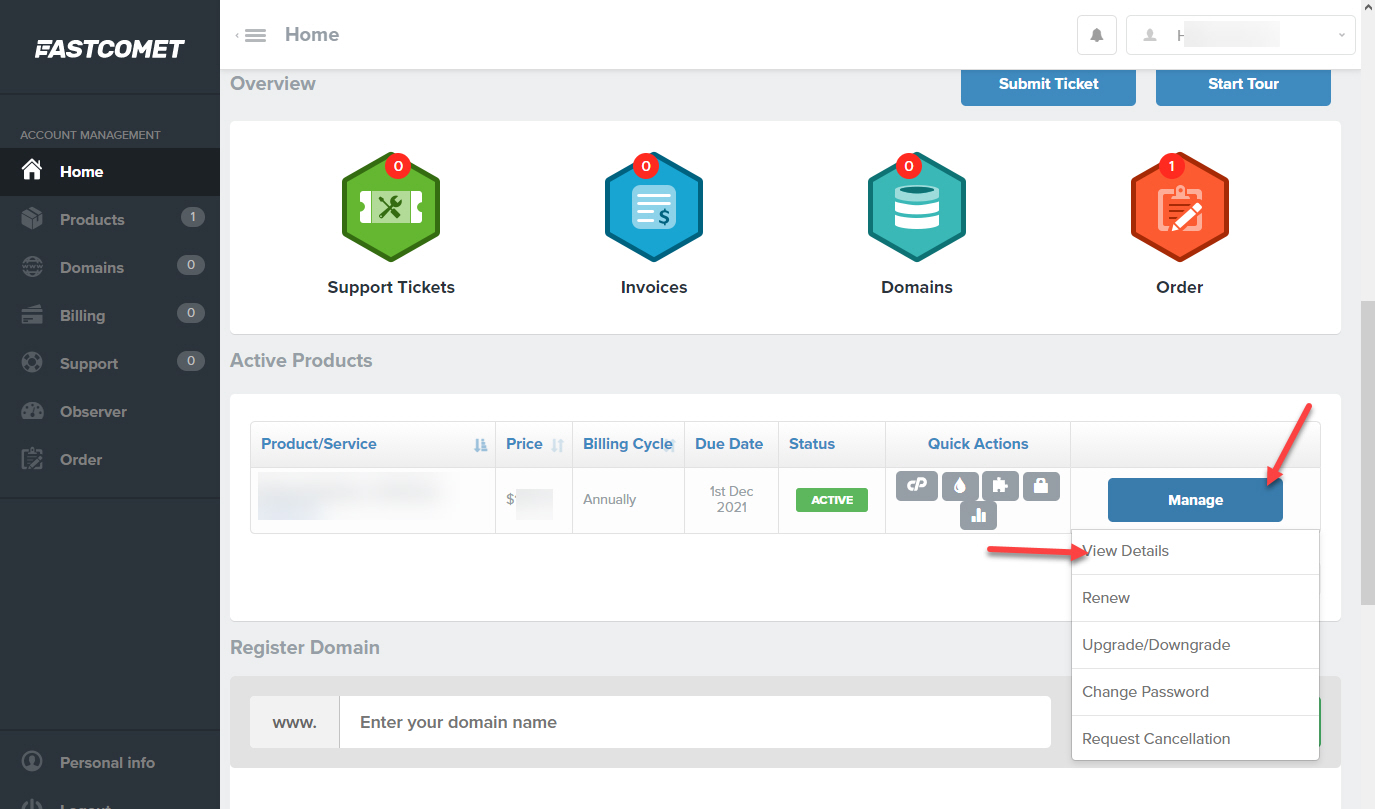
Task: Open Observer sidebar item
Action: [x=110, y=412]
